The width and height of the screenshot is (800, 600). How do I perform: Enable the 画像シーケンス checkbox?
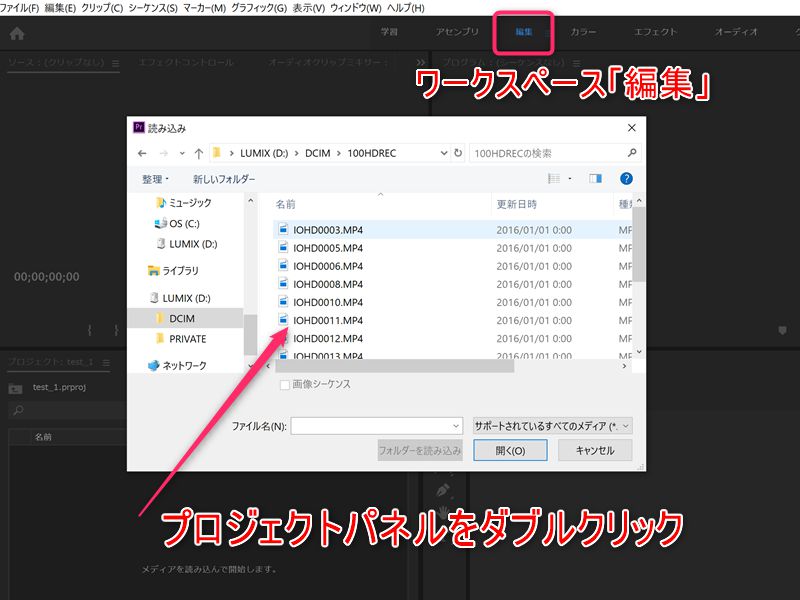pos(285,384)
